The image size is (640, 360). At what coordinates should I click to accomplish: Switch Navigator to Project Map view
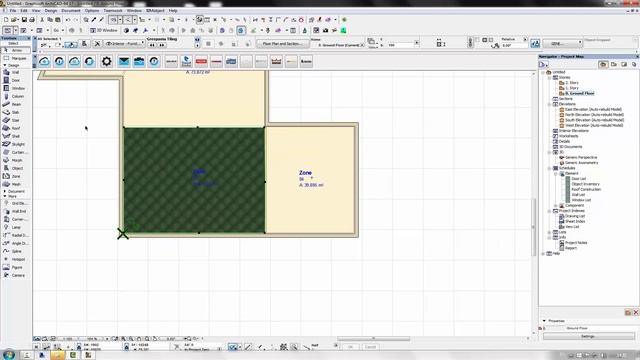(603, 64)
